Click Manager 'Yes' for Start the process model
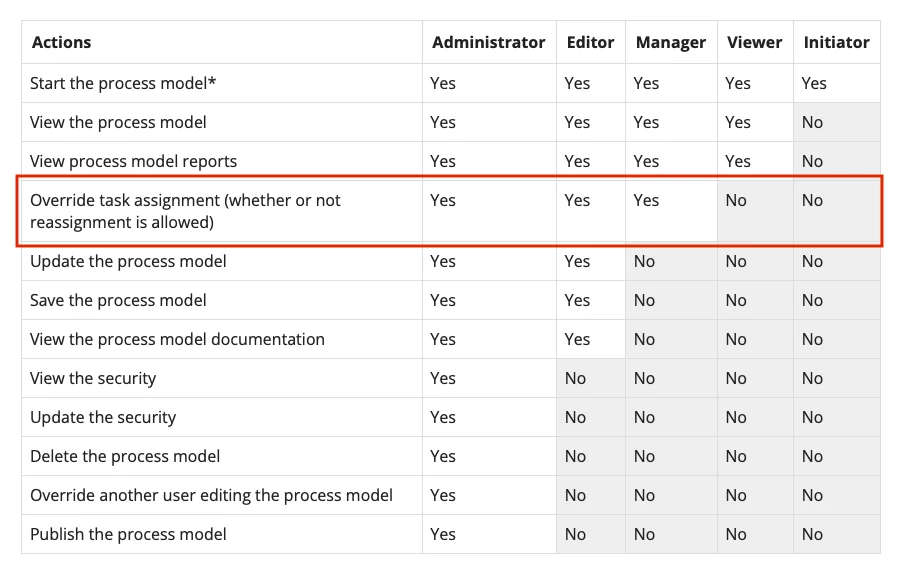This screenshot has height=564, width=900. [646, 83]
